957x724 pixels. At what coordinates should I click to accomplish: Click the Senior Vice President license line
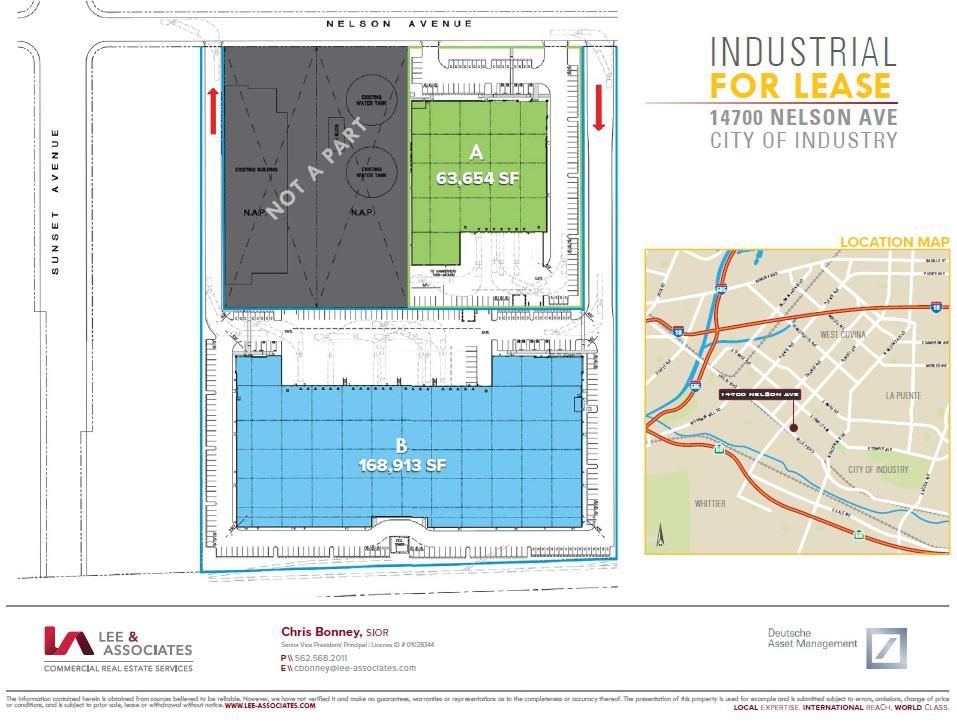358,645
